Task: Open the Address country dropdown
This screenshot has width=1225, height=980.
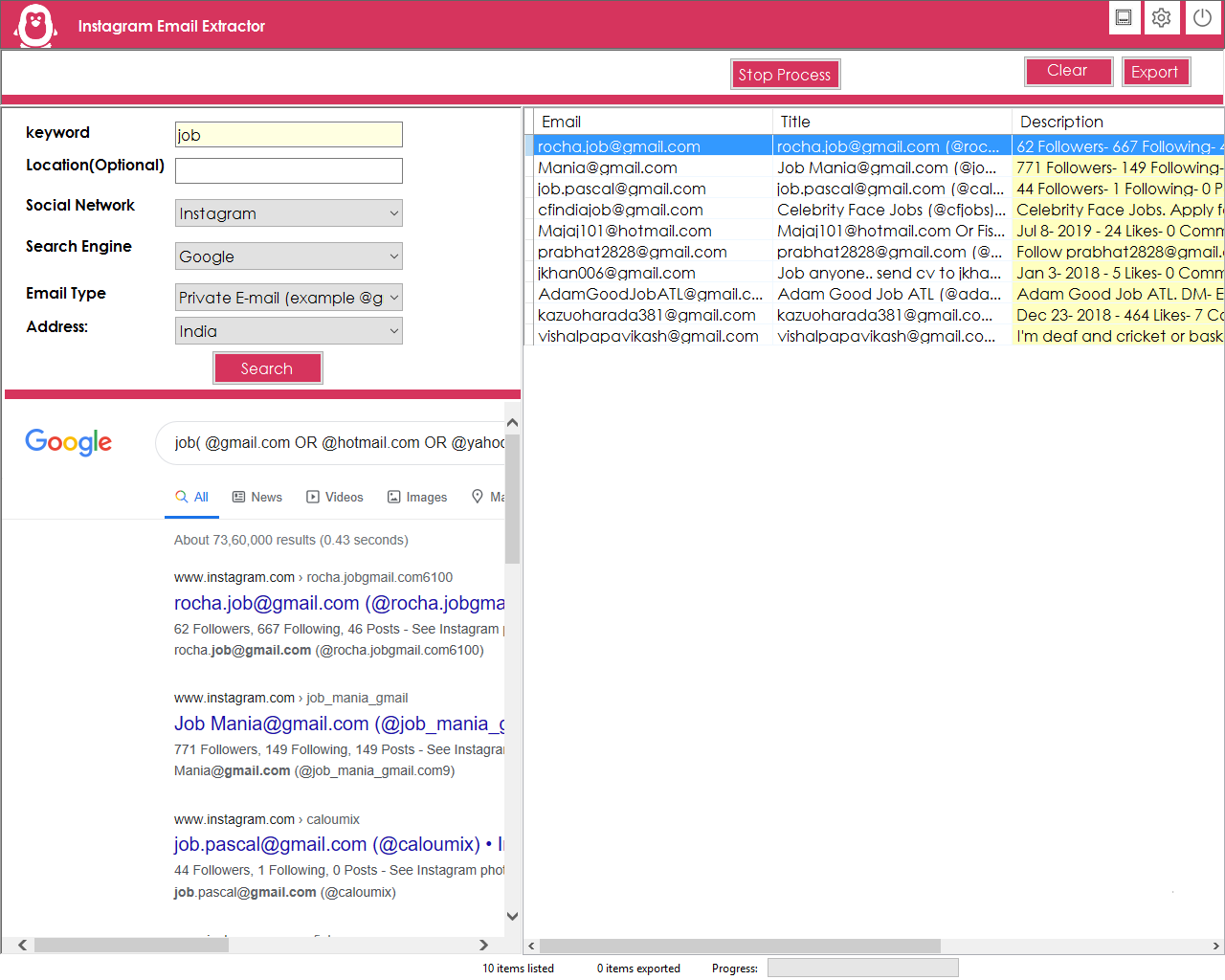Action: [288, 331]
